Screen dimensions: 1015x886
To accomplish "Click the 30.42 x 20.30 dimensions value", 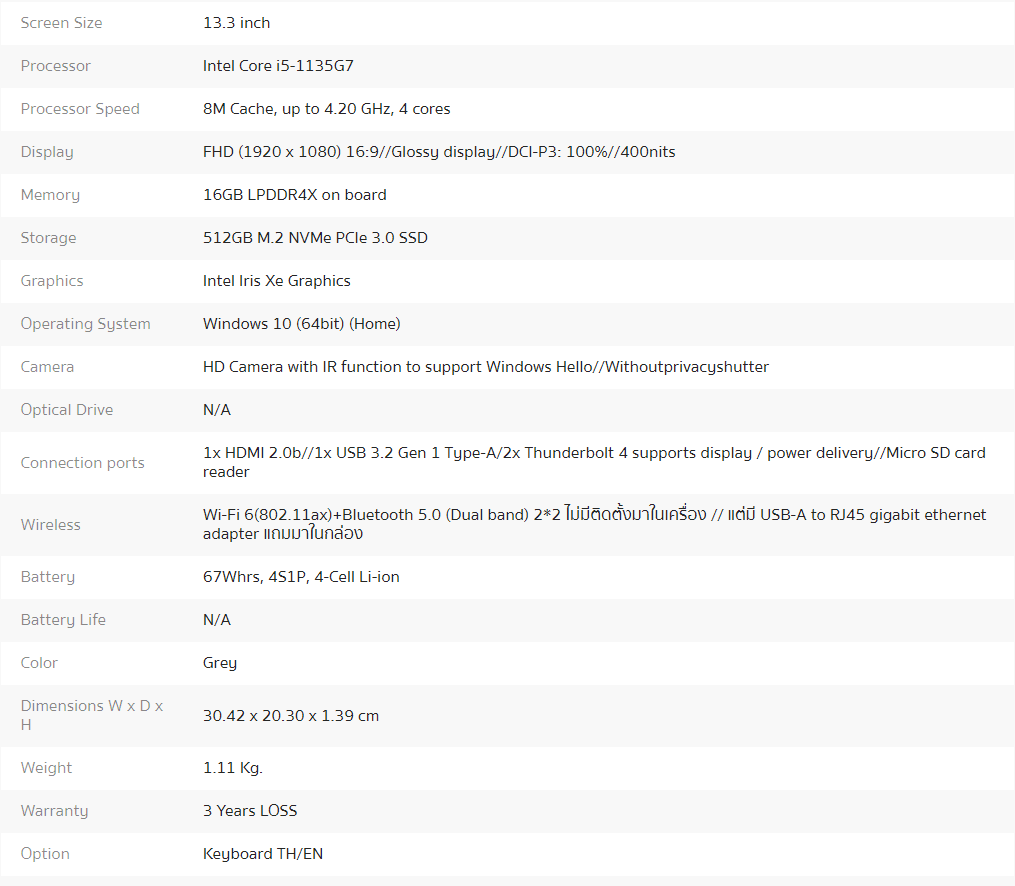I will coord(291,716).
